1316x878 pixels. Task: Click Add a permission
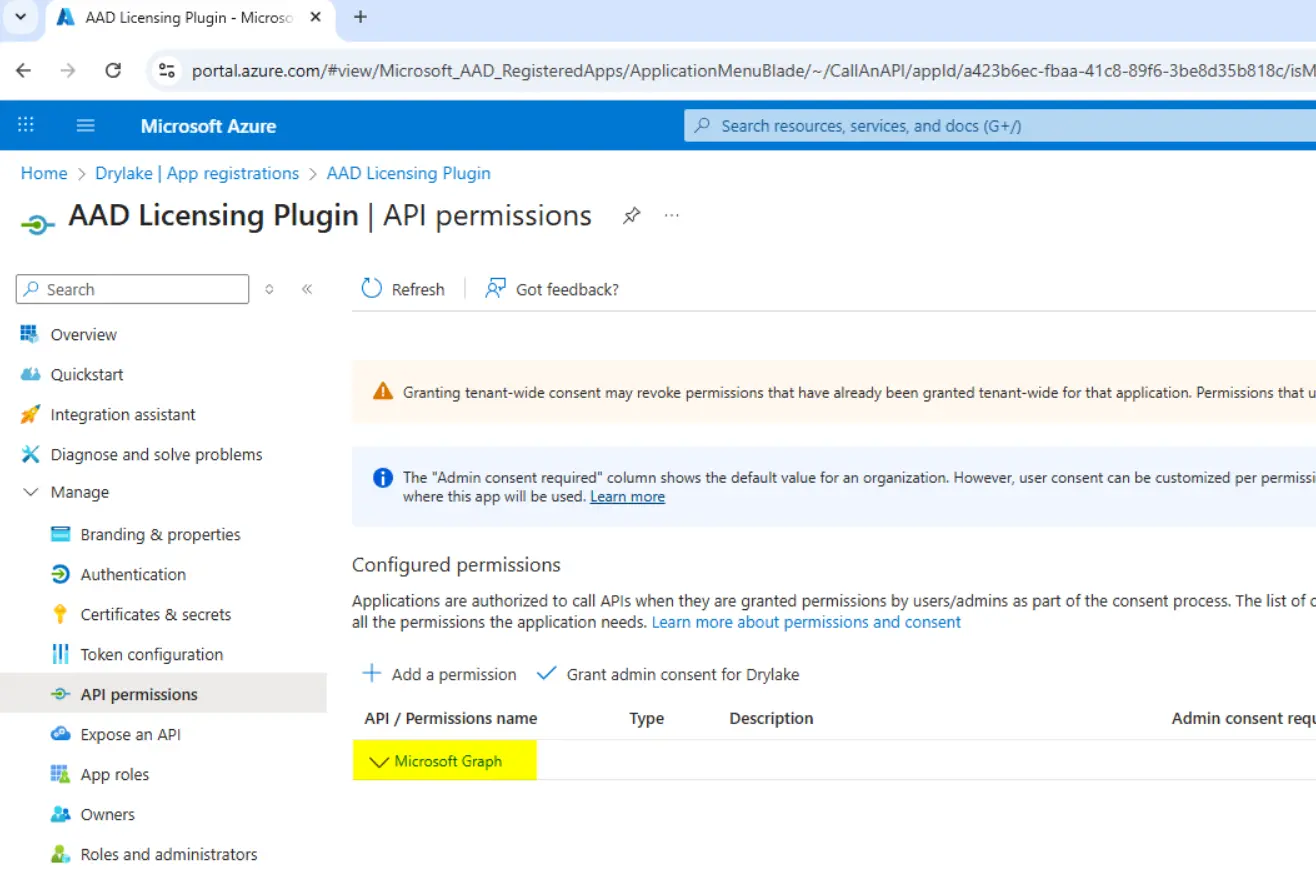point(439,674)
